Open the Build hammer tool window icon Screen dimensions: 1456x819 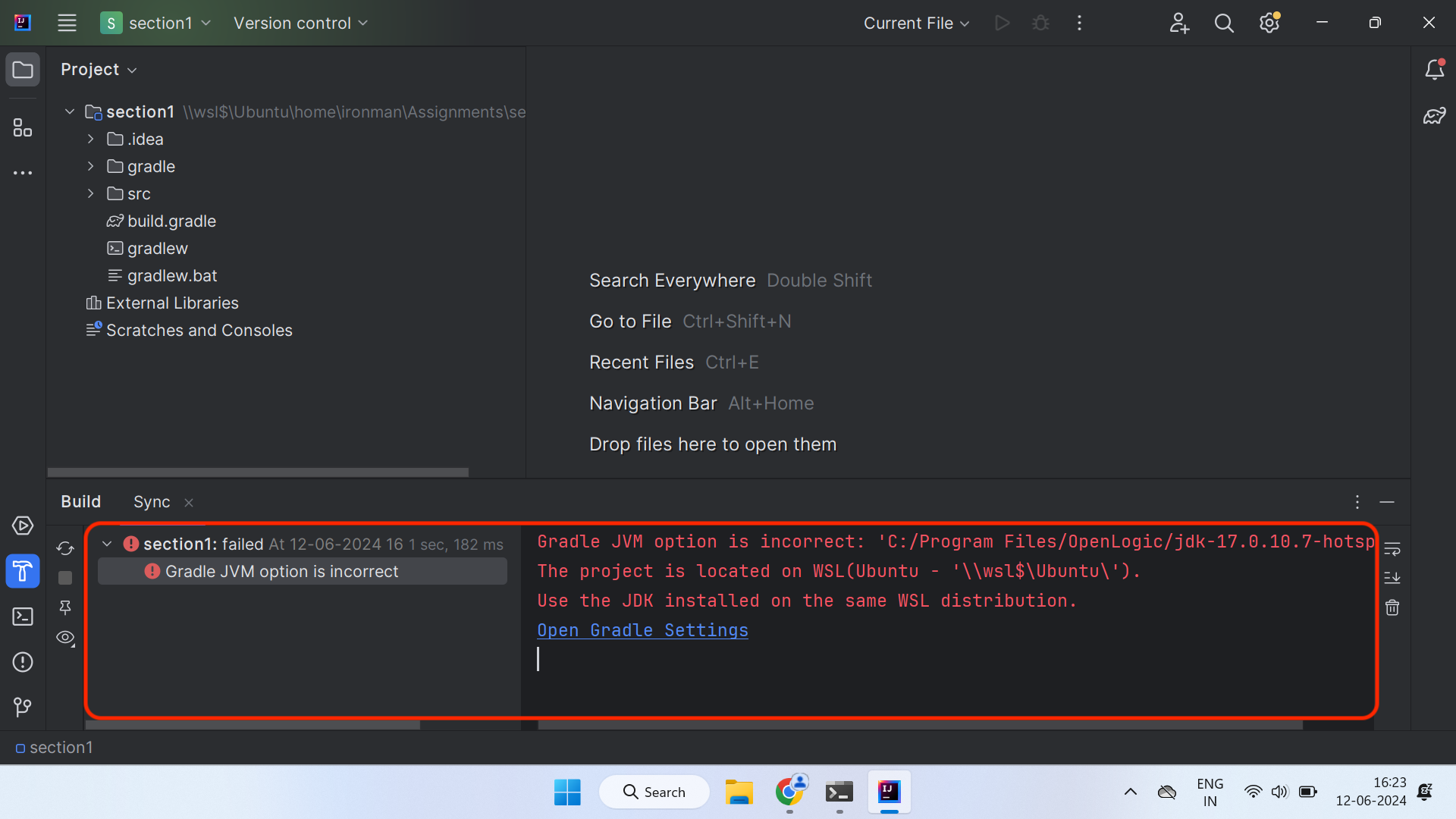pos(23,571)
